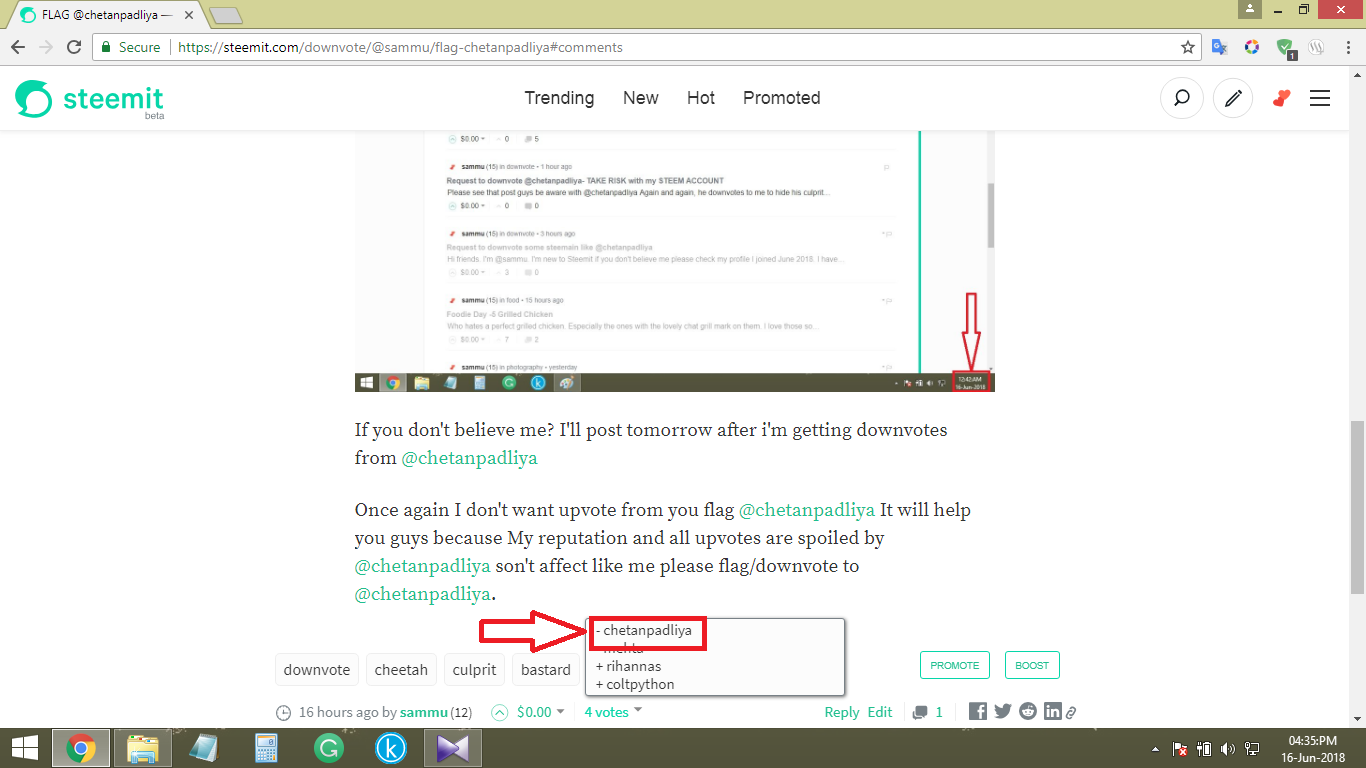Upvote the post with the arrow circle
The image size is (1366, 768).
coord(499,712)
